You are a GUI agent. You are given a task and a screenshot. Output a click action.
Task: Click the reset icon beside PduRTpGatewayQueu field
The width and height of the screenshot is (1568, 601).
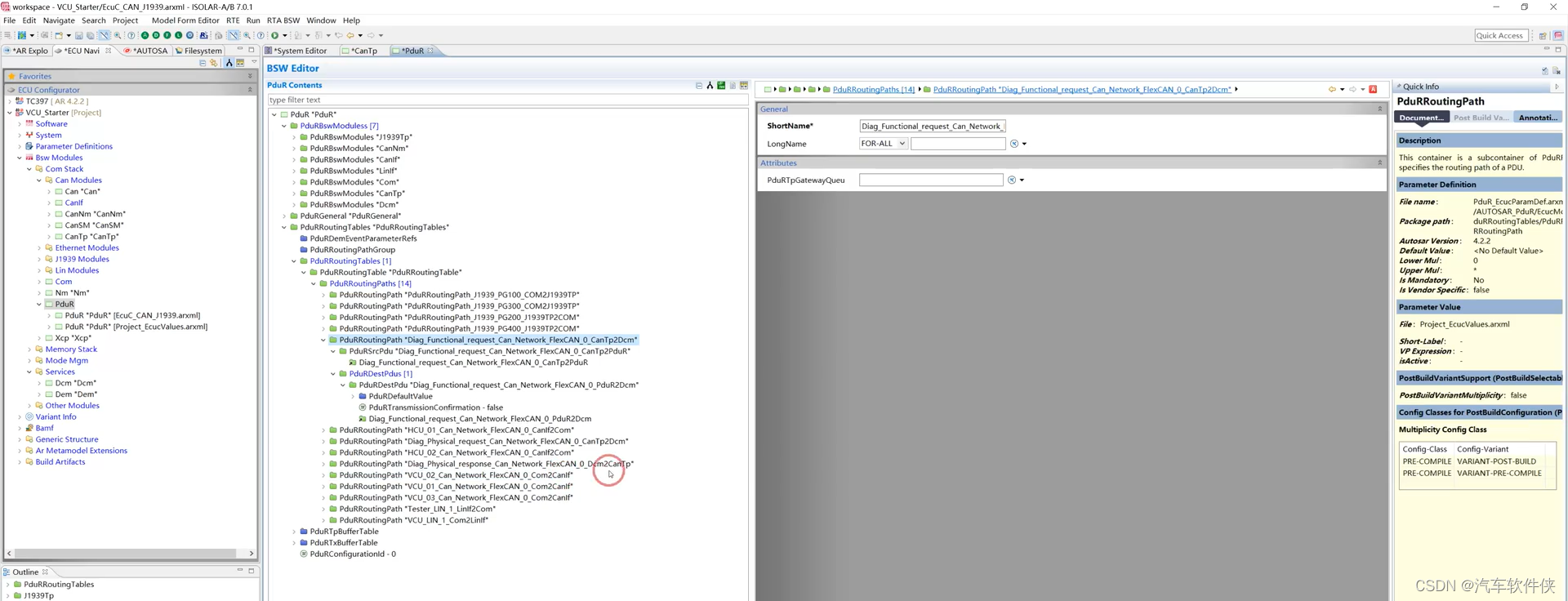1012,180
